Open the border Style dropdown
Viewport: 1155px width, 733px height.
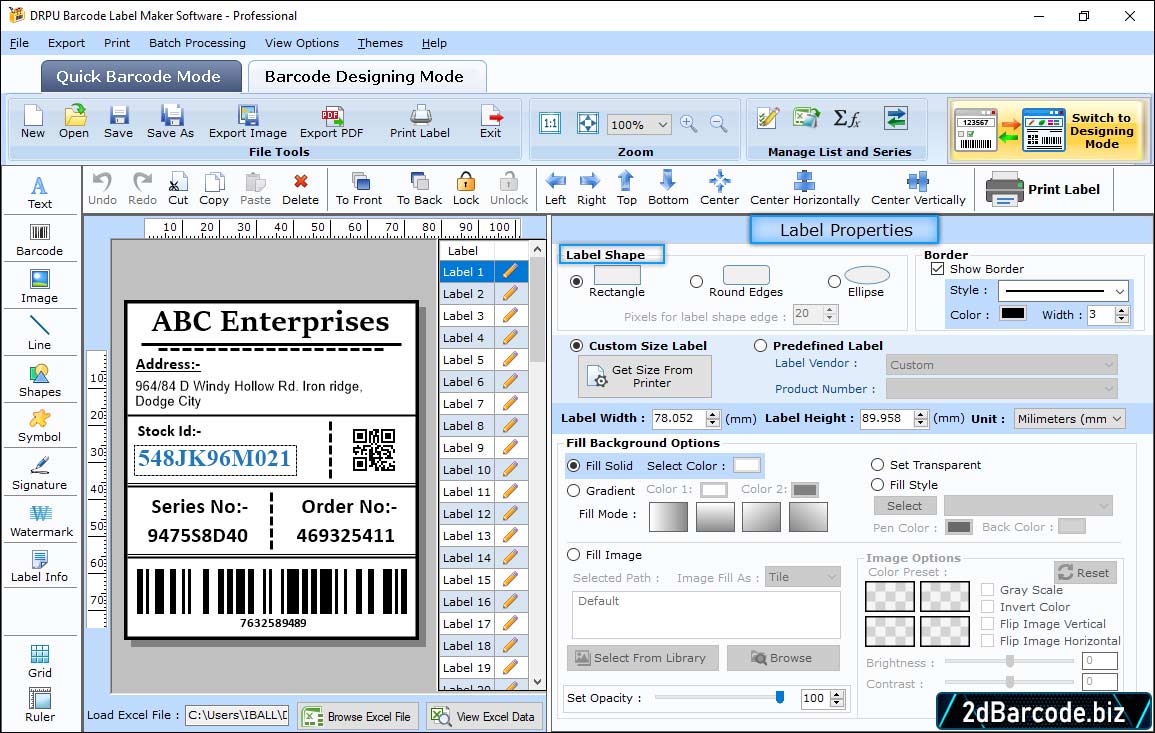tap(1120, 291)
